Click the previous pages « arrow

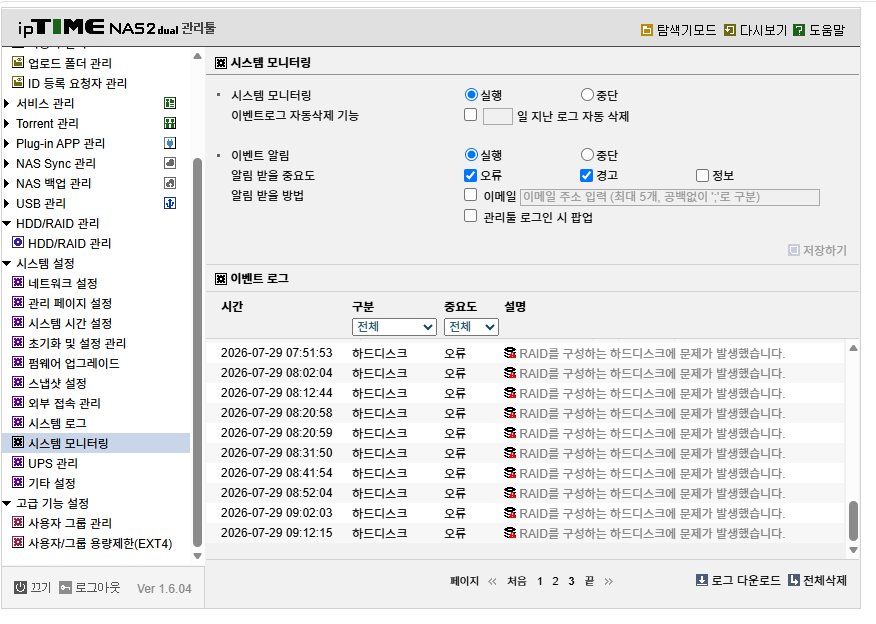click(x=492, y=582)
